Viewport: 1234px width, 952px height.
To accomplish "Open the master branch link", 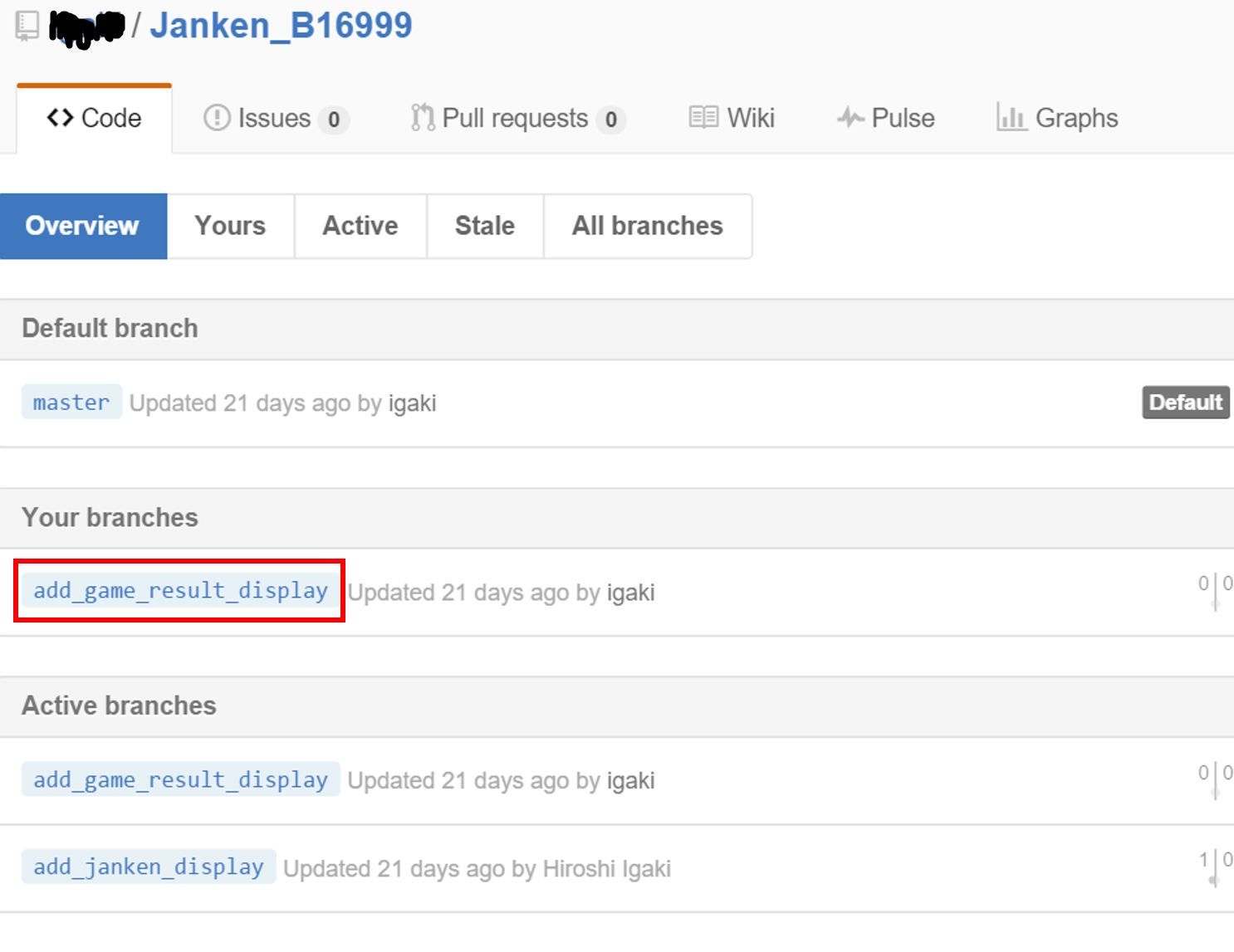I will click(x=71, y=403).
